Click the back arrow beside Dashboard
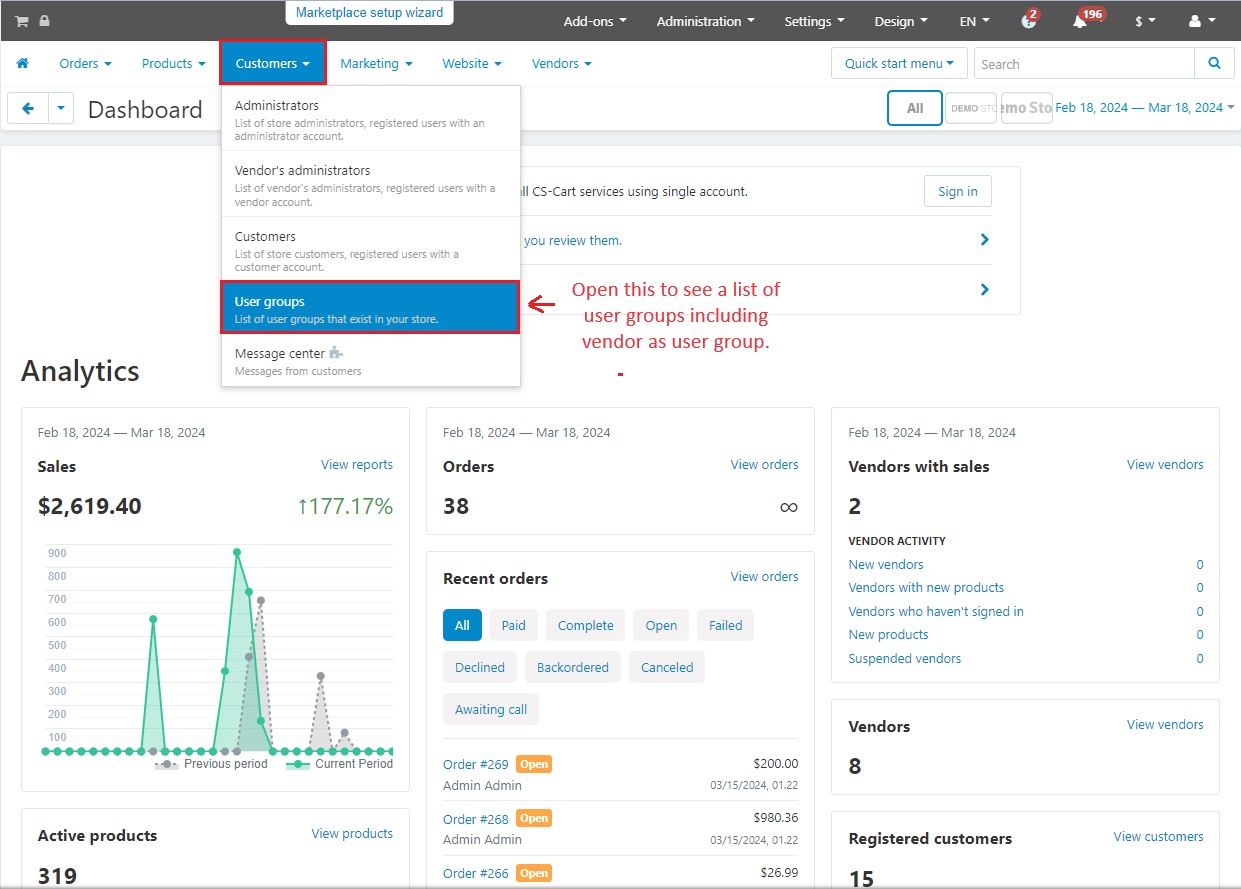This screenshot has height=889, width=1241. (x=28, y=109)
